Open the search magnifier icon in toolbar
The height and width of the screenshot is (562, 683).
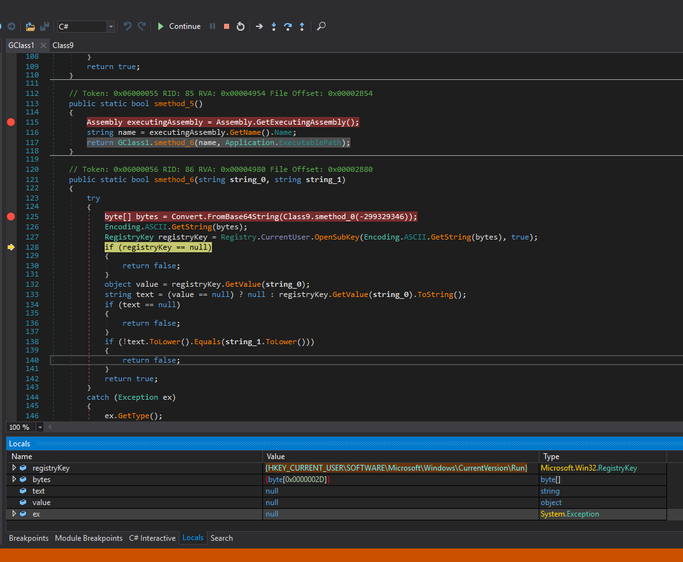pyautogui.click(x=321, y=26)
